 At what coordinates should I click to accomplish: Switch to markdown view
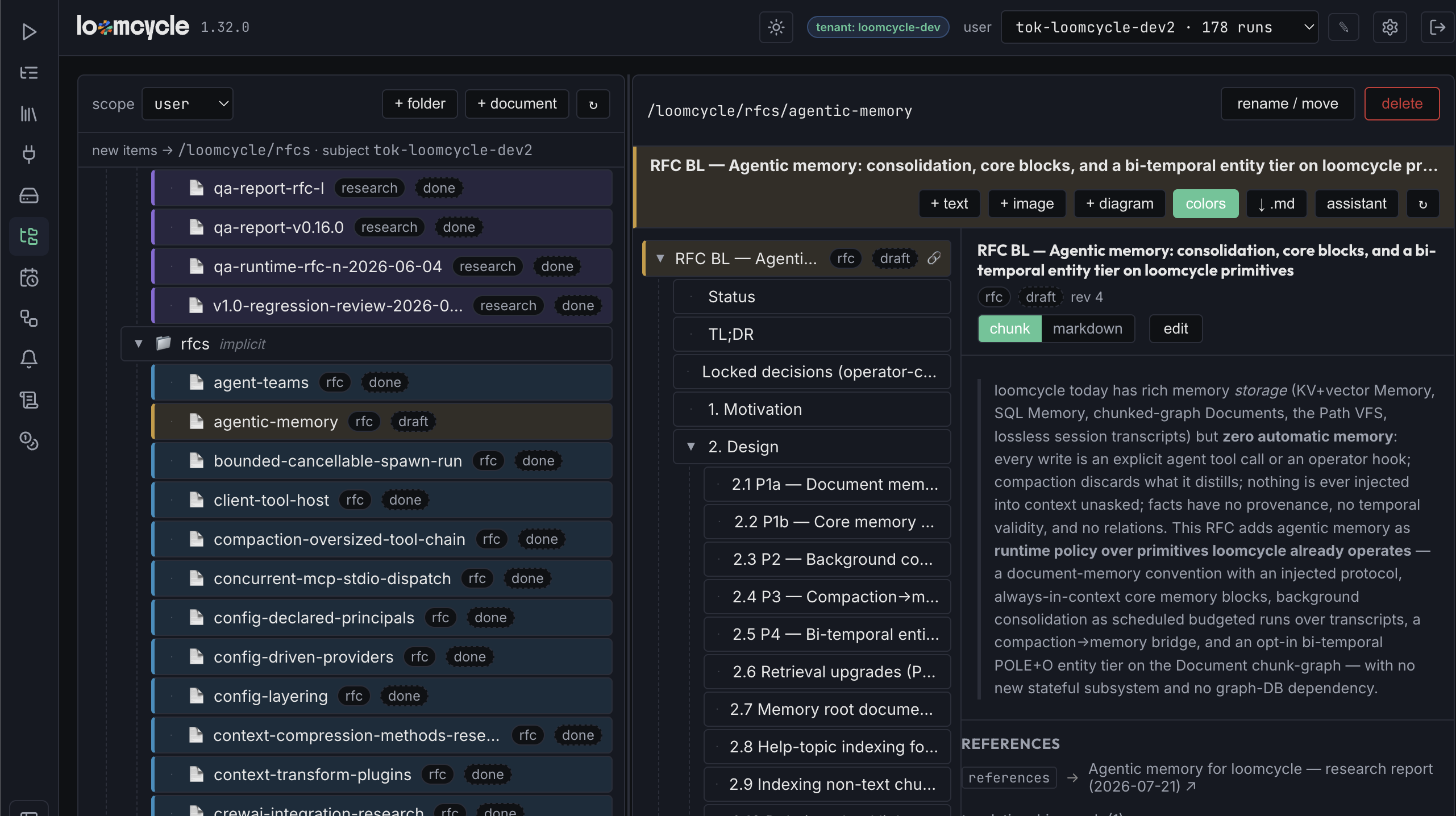tap(1087, 328)
